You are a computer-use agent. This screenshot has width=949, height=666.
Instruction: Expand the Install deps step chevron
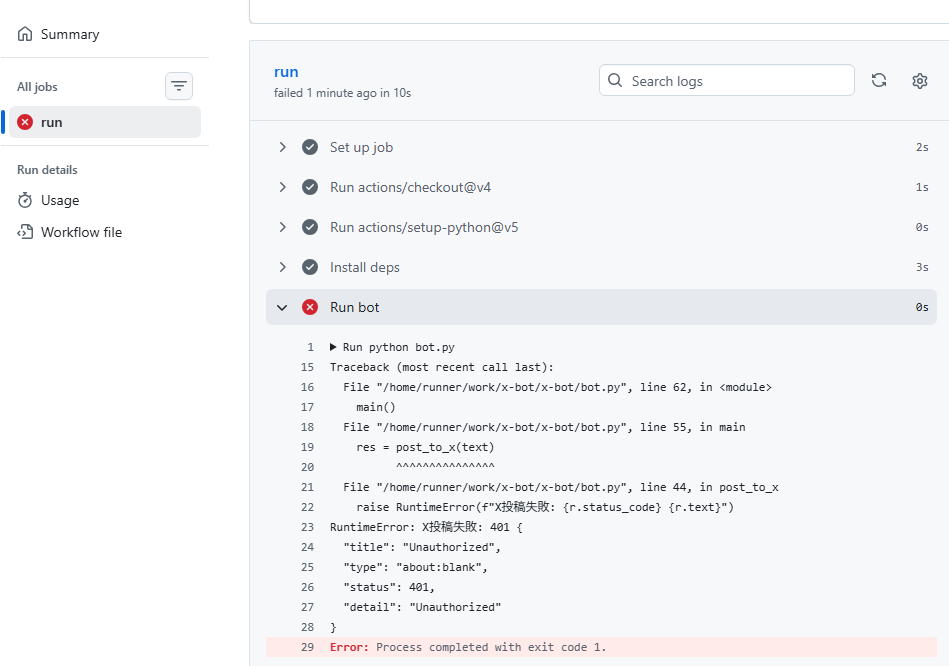coord(283,267)
